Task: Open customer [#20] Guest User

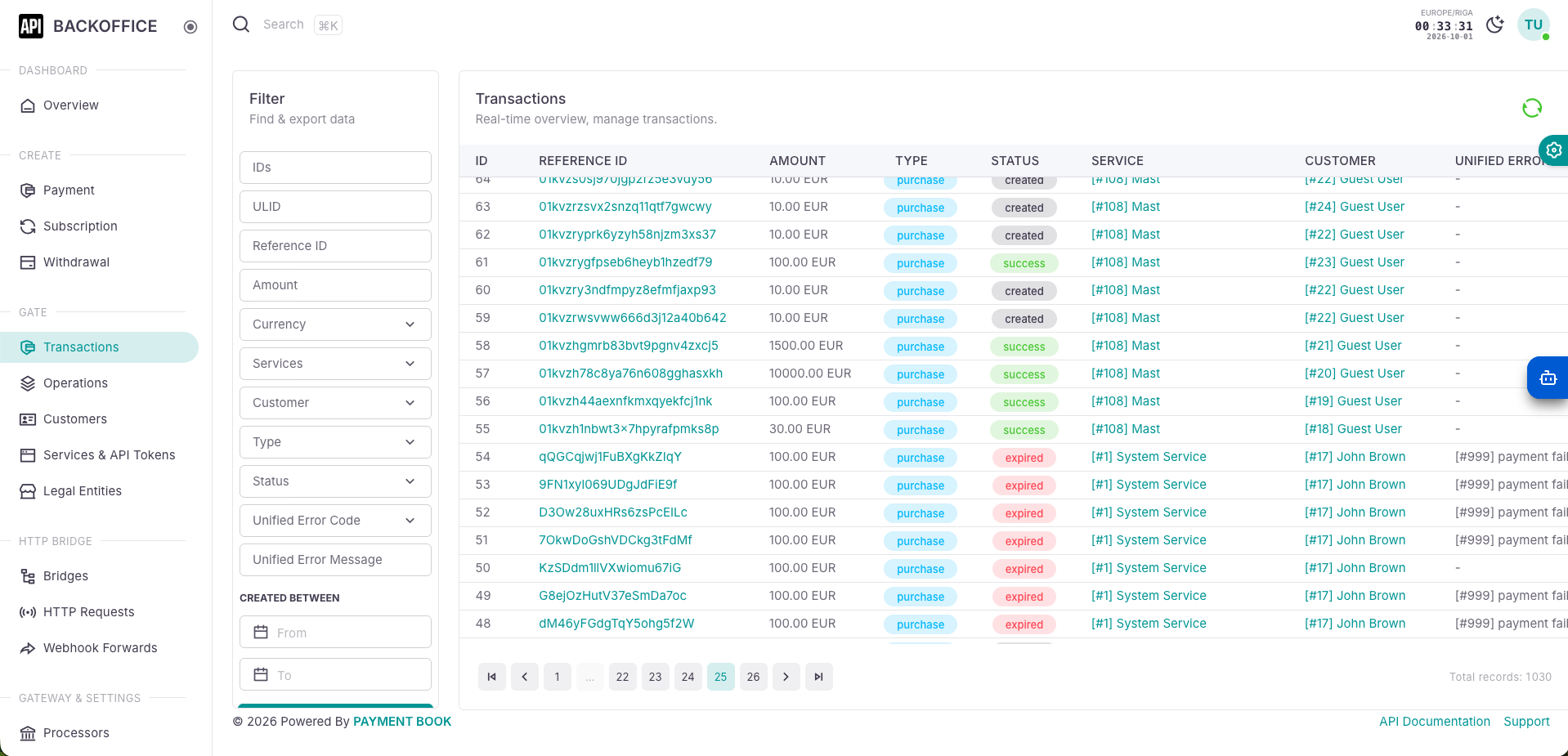Action: point(1355,374)
